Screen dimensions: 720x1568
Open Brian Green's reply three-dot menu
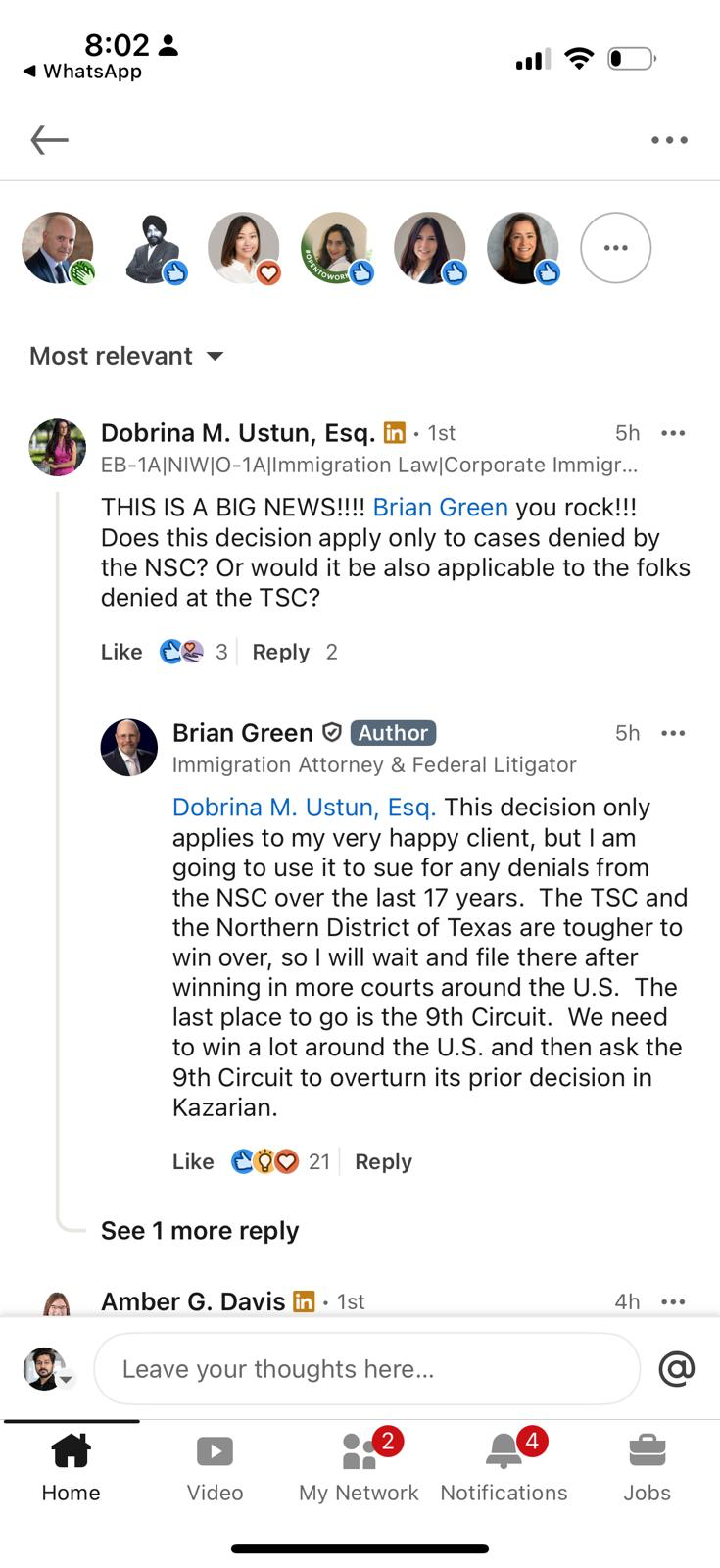click(x=673, y=733)
